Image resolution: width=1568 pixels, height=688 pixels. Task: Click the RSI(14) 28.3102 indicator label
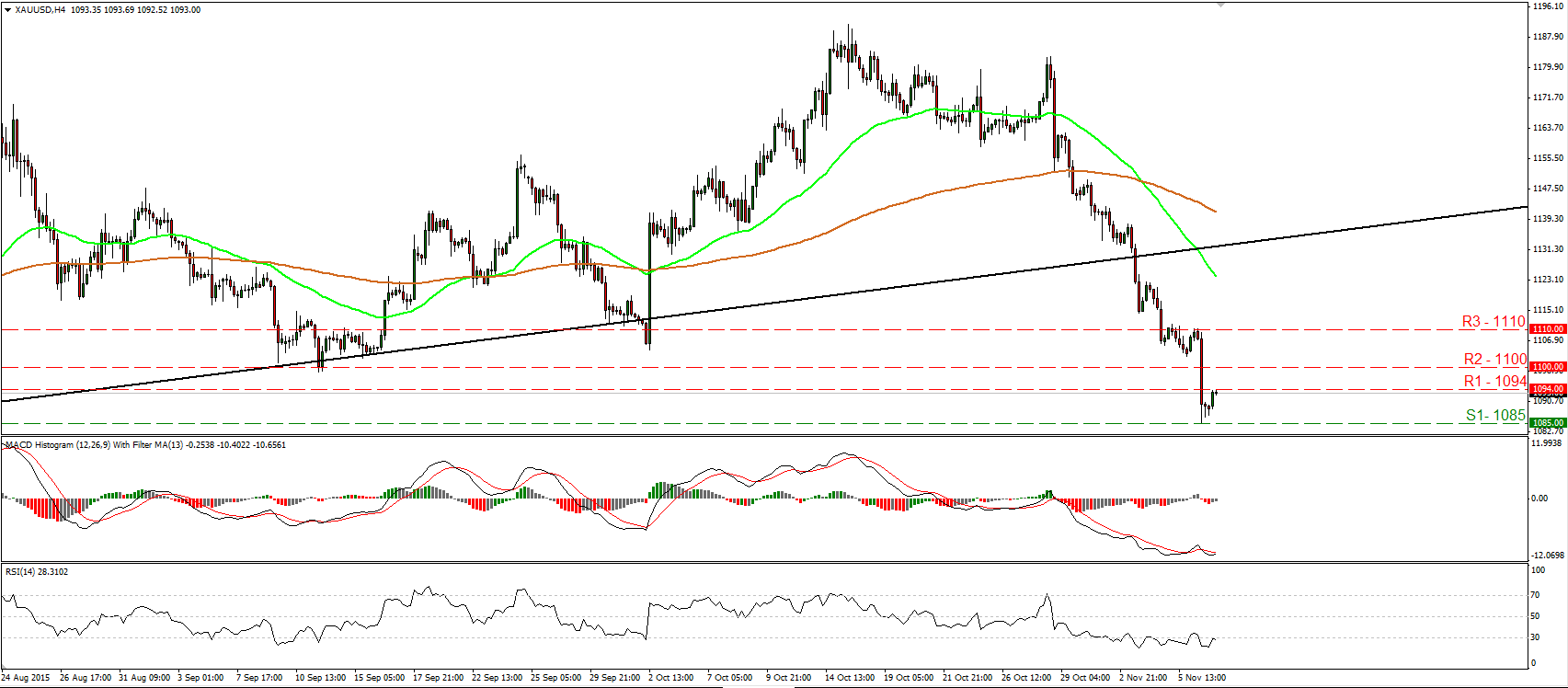(37, 572)
